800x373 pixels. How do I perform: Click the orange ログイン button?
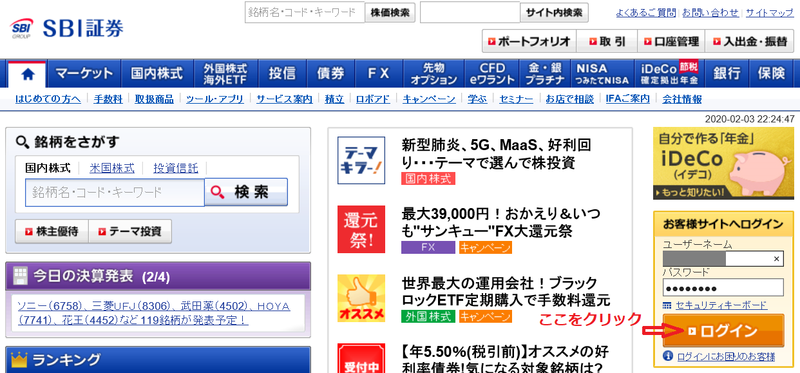pyautogui.click(x=723, y=331)
